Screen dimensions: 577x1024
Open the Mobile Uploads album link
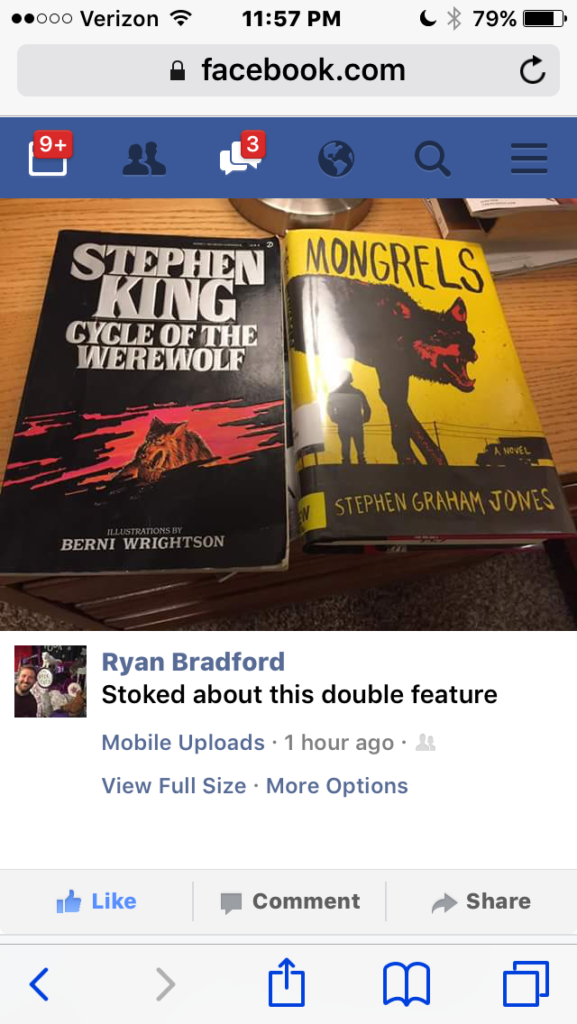tap(183, 743)
